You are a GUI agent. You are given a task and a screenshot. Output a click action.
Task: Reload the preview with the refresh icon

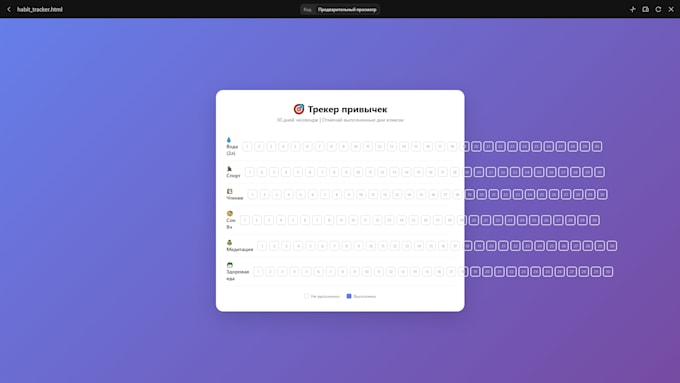pyautogui.click(x=658, y=9)
